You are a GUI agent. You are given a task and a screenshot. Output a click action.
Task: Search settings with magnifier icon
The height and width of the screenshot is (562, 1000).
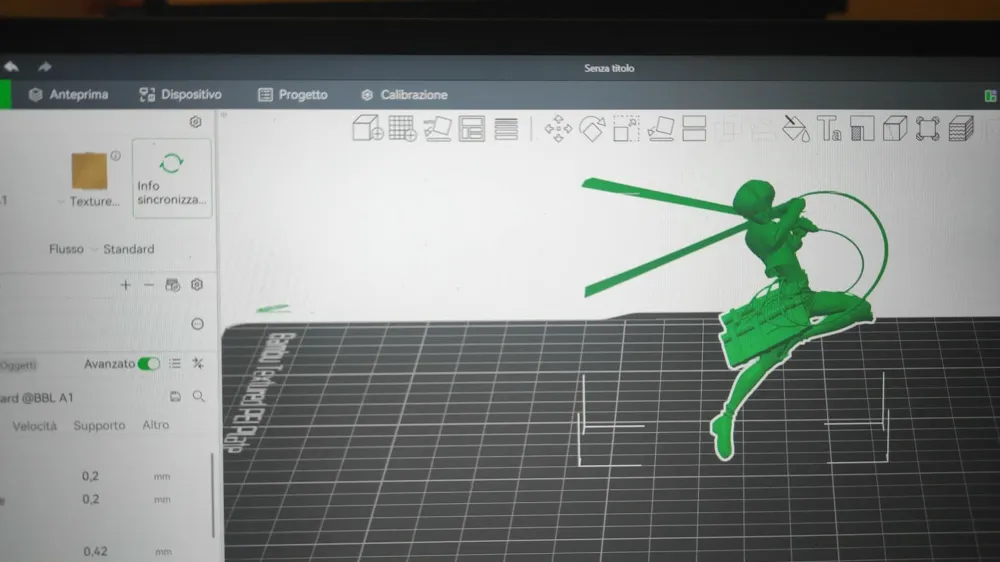(199, 397)
